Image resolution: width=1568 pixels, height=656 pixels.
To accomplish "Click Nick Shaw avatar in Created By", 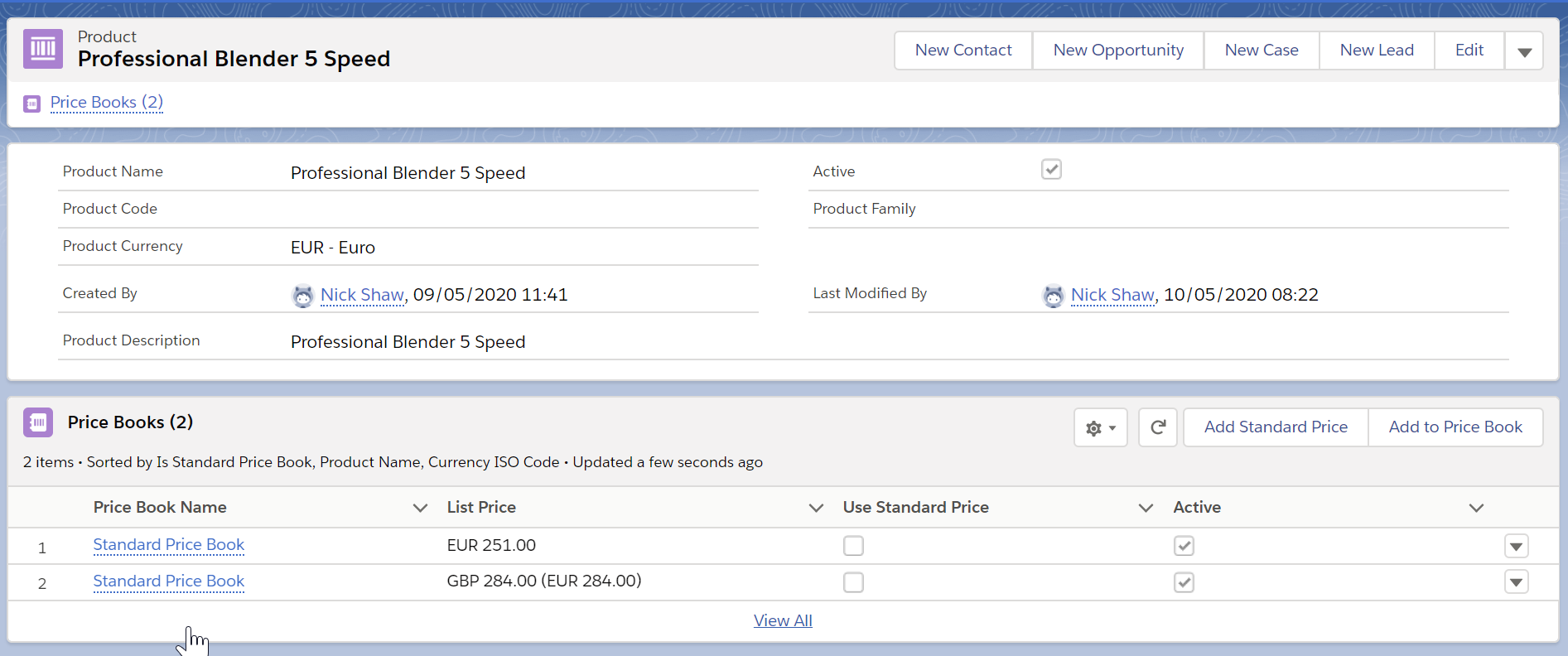I will (303, 296).
